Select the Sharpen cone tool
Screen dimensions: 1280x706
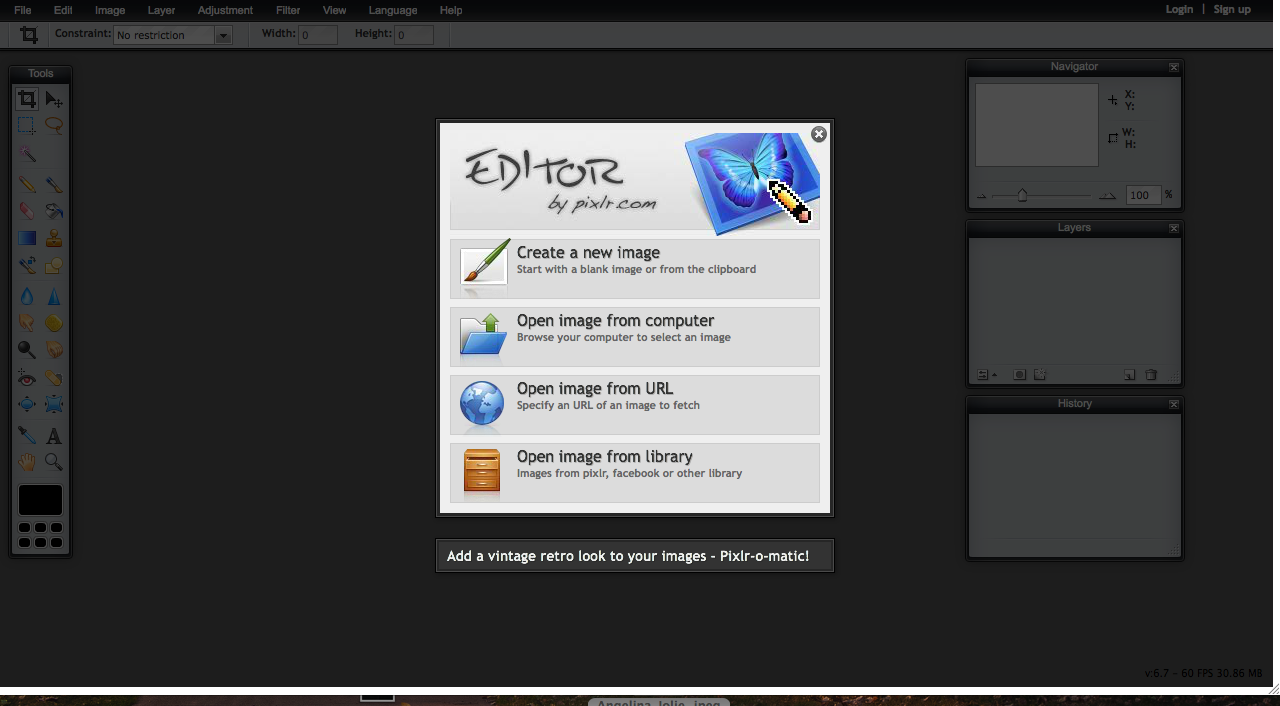coord(54,296)
